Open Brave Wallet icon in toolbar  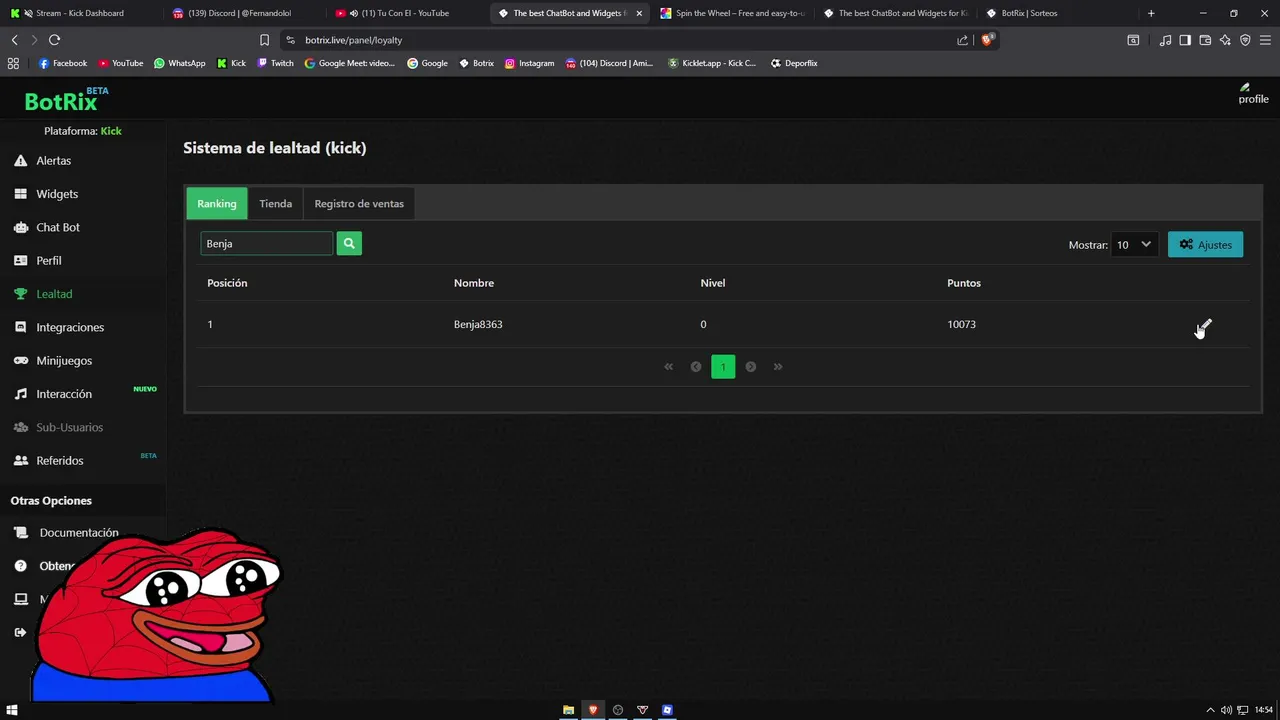[x=1205, y=40]
